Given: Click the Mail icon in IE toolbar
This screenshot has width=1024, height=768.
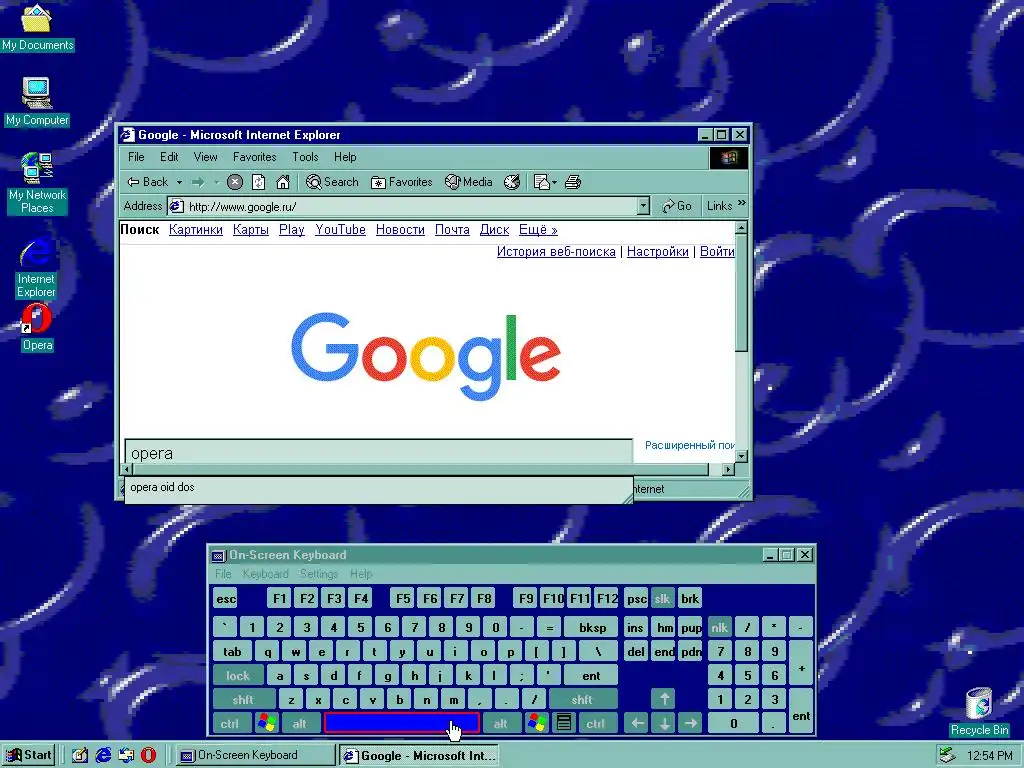Looking at the screenshot, I should pos(541,182).
